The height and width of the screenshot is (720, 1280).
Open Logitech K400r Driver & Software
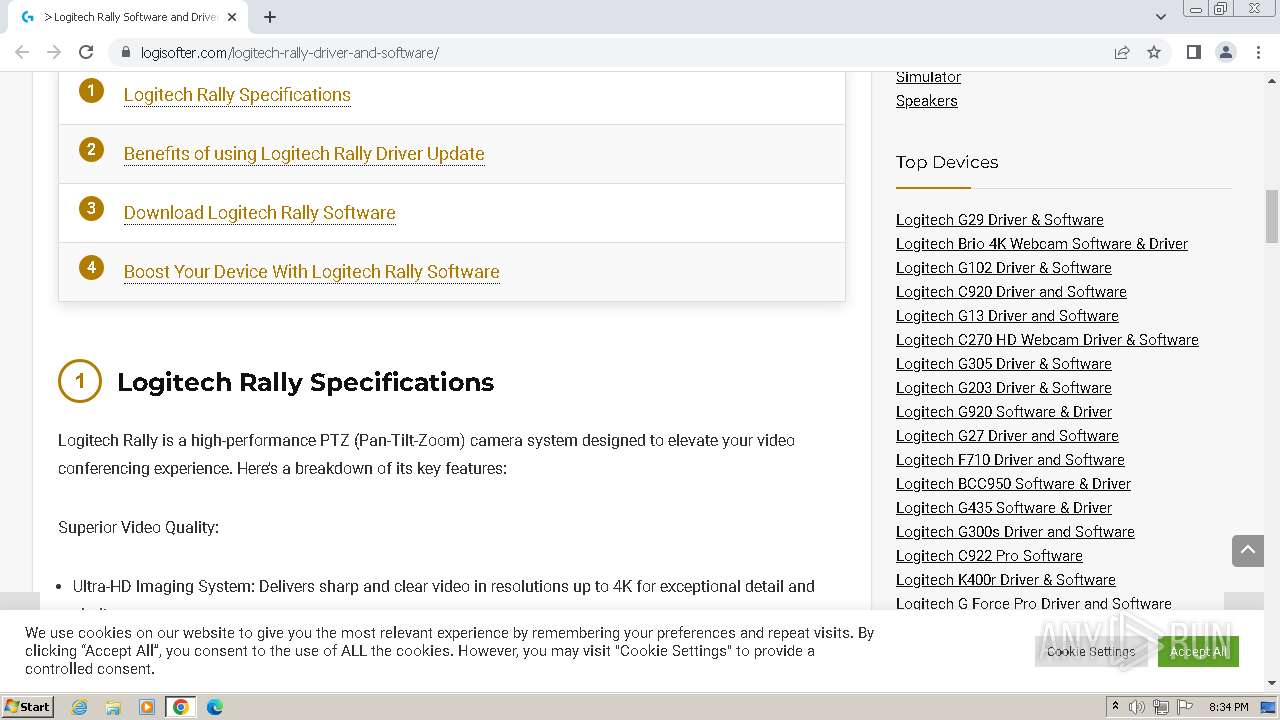click(x=1006, y=580)
